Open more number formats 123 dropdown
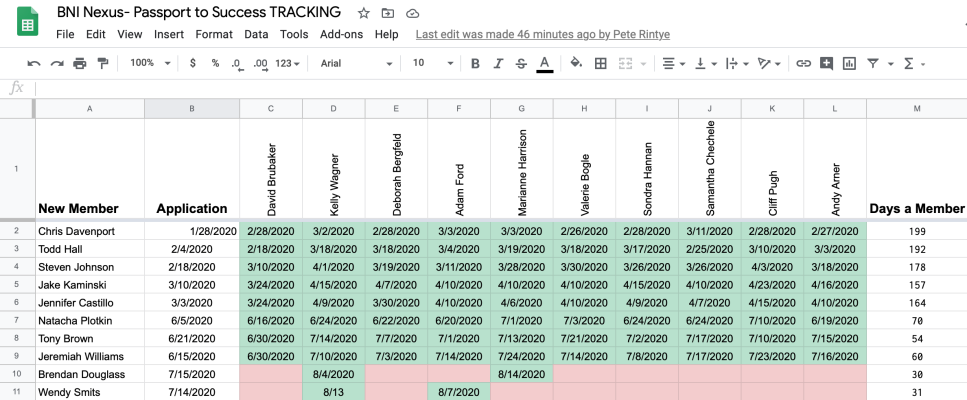 coord(287,63)
